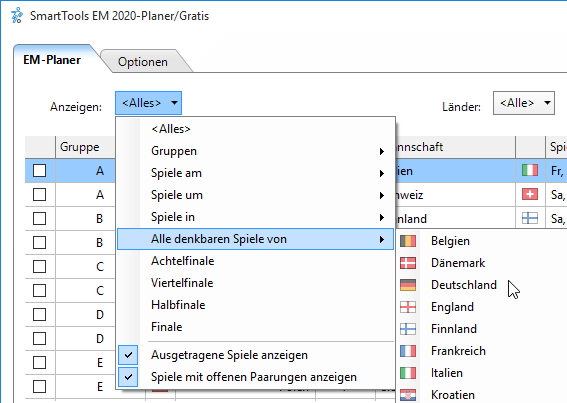The image size is (567, 403).
Task: Tick the checkbox of the second Gruppe D row
Action: click(x=39, y=339)
